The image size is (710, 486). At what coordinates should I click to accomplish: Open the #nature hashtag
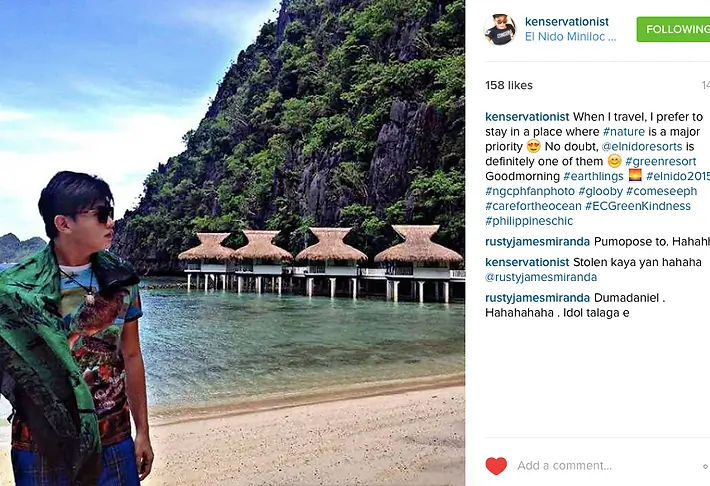click(x=624, y=132)
